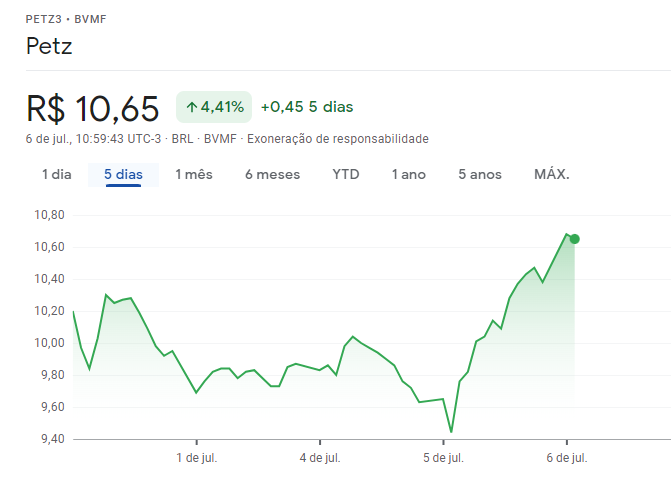Click the green dot at chart's end
671x484 pixels.
(574, 239)
